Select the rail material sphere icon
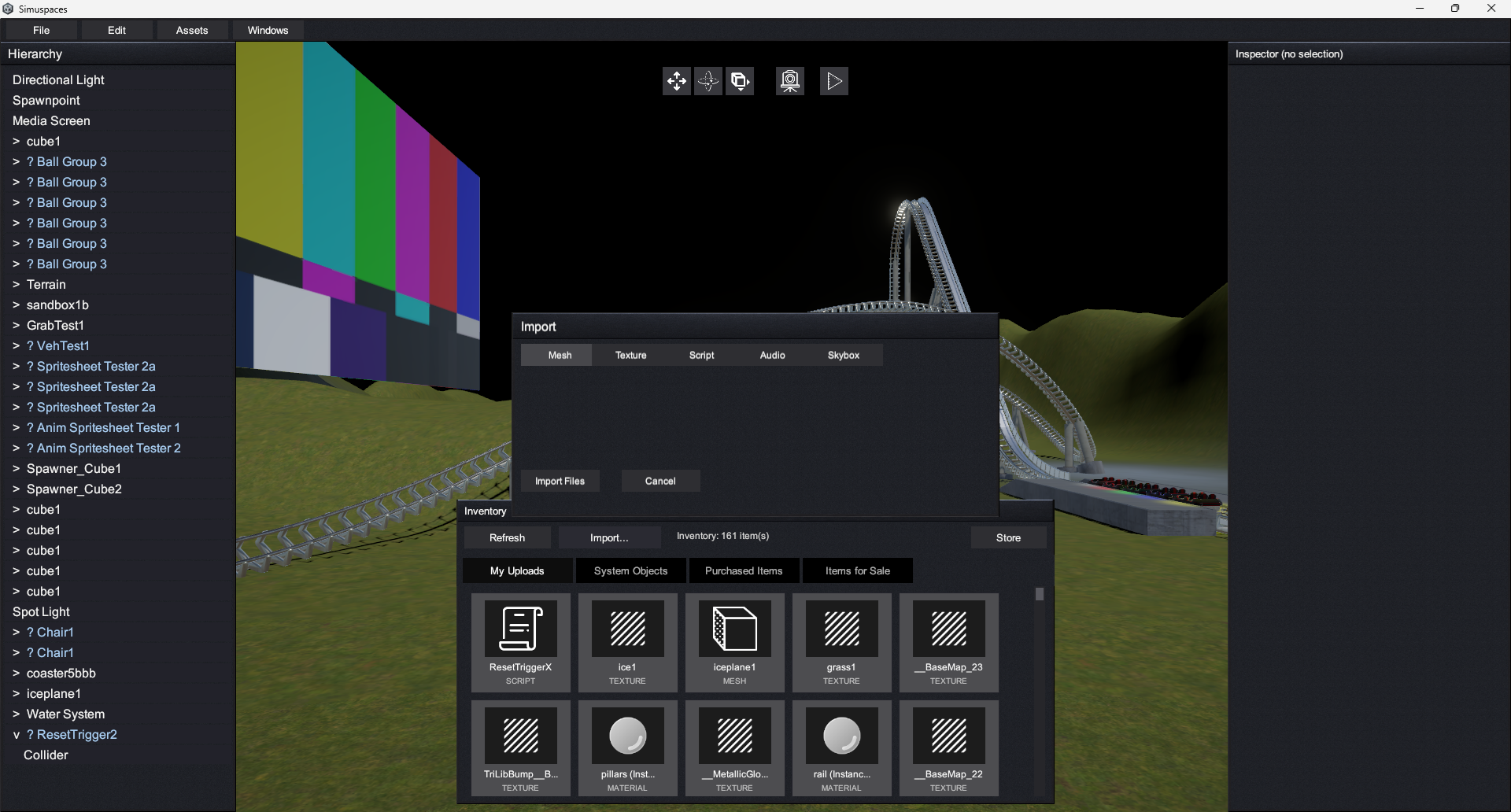This screenshot has height=812, width=1511. (841, 736)
